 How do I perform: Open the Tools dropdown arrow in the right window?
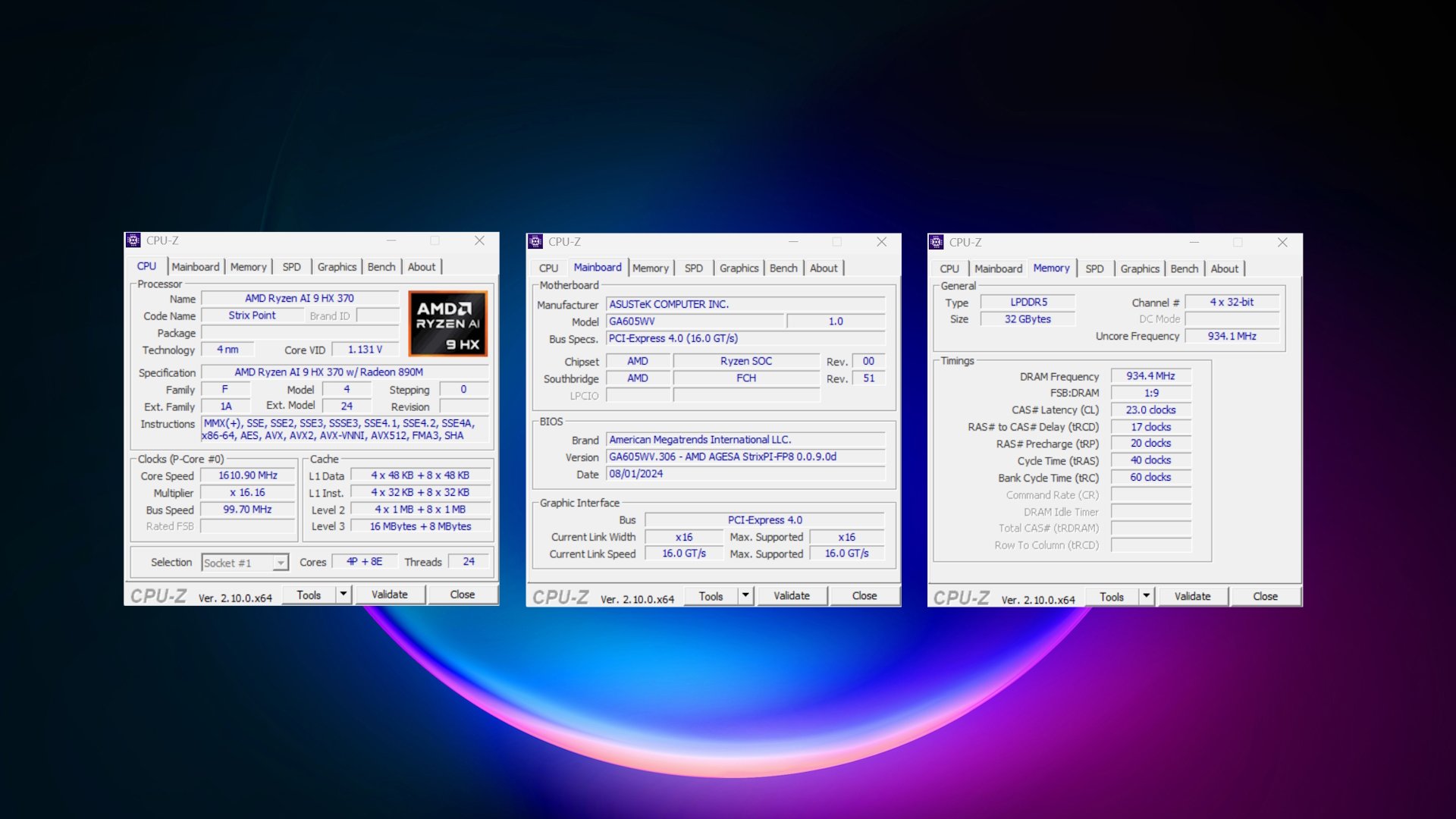(x=1147, y=597)
